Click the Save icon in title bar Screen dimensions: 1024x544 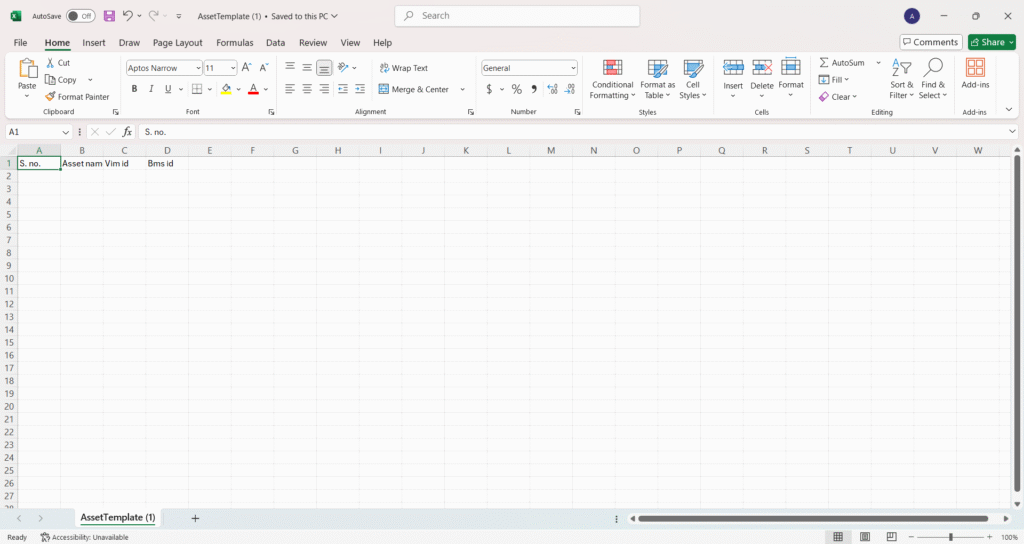(109, 16)
